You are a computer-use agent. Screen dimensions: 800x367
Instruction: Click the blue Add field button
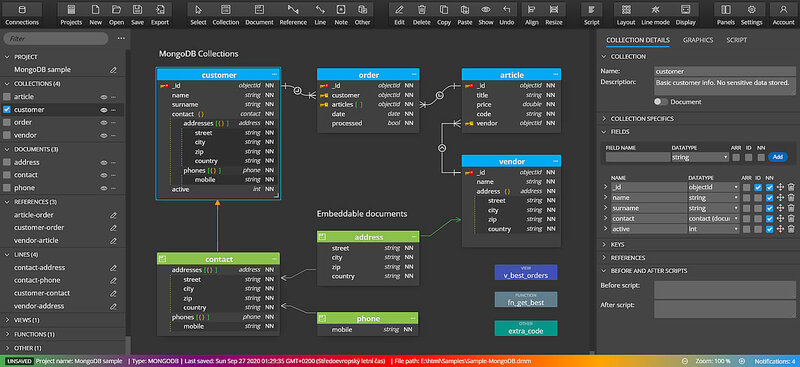pyautogui.click(x=778, y=157)
